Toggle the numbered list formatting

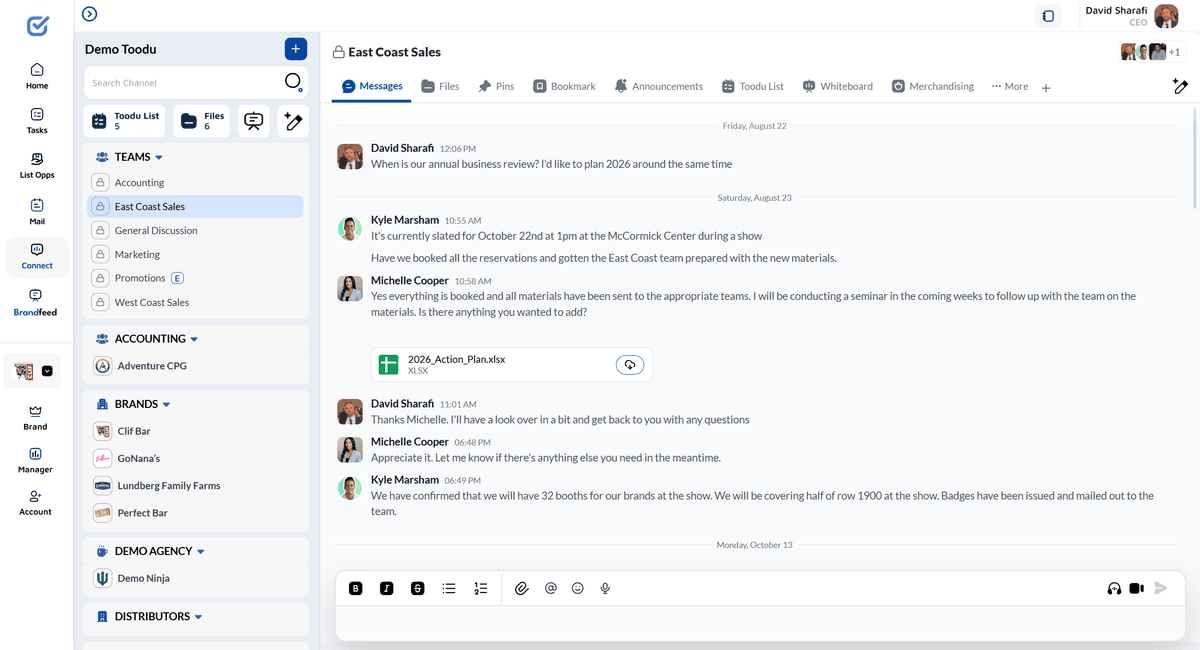(480, 588)
